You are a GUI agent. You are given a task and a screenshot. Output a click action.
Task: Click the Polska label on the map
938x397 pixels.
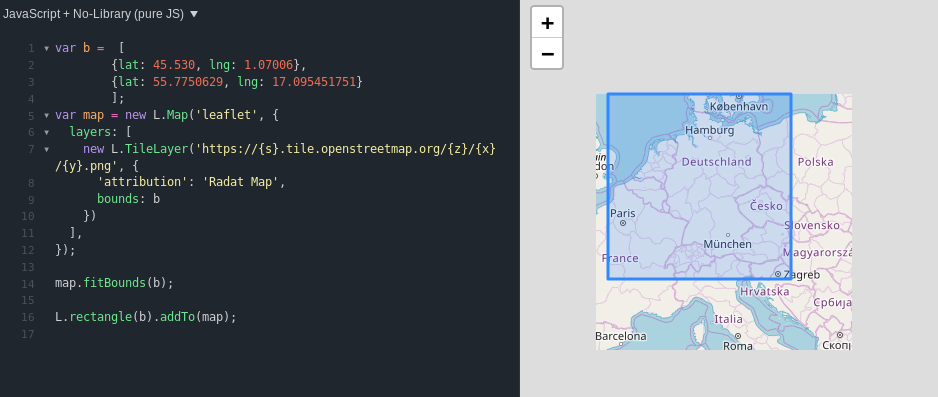tap(815, 162)
